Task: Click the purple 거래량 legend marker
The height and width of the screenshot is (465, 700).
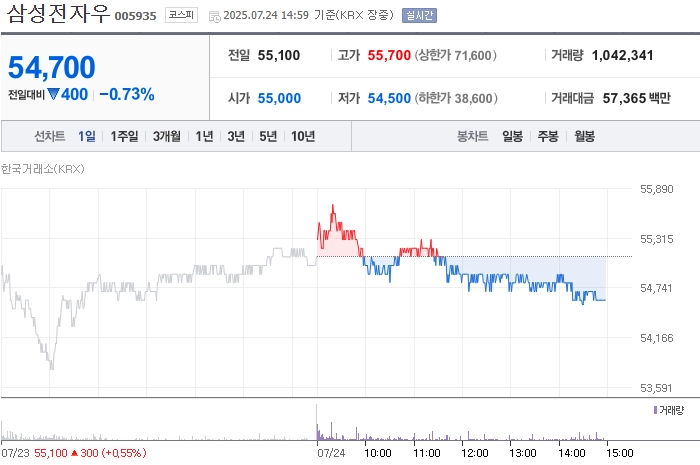Action: pos(655,410)
